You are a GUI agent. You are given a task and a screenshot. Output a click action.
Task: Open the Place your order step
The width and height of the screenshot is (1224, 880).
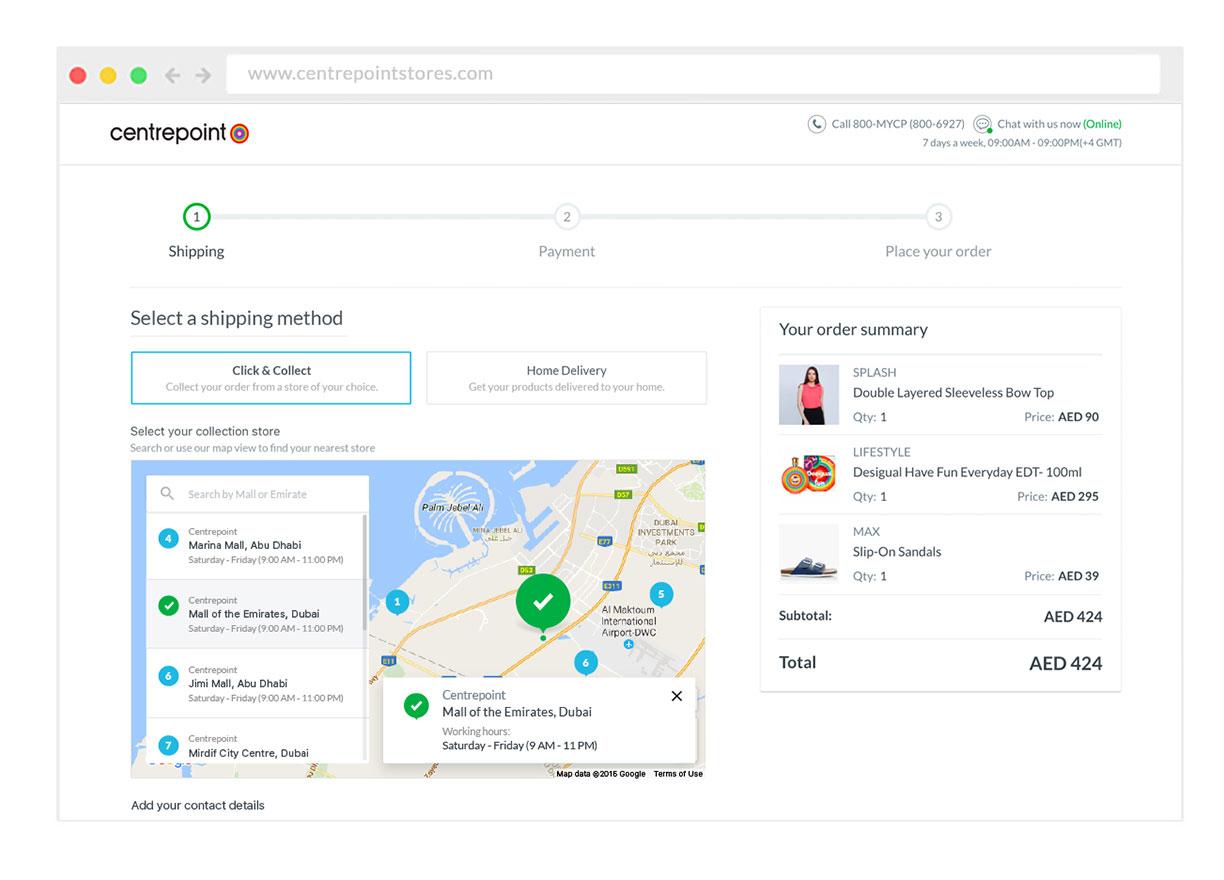coord(938,217)
